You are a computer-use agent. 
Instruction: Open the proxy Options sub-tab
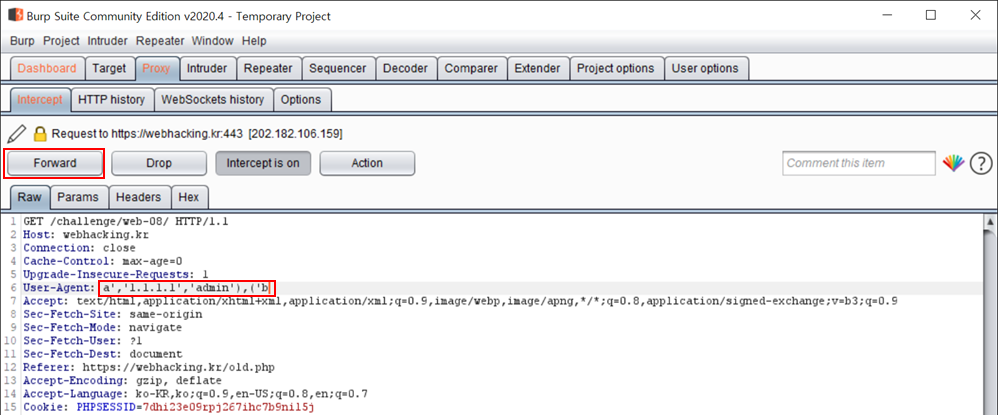point(301,100)
